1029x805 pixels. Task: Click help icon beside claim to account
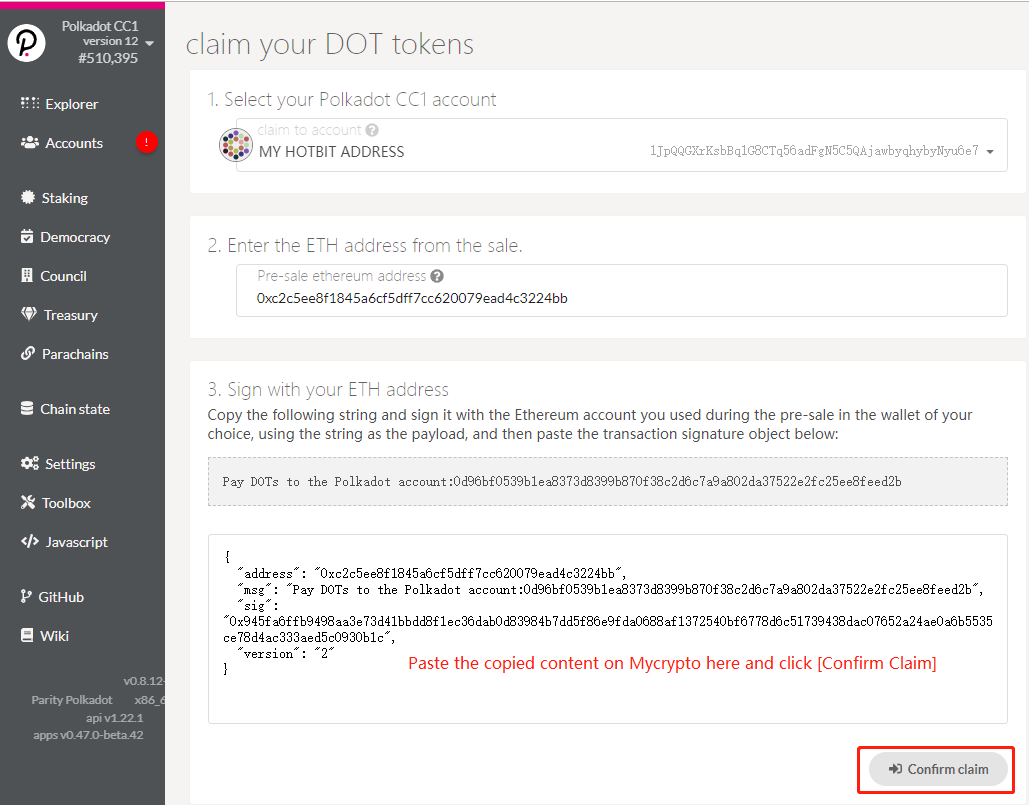372,130
